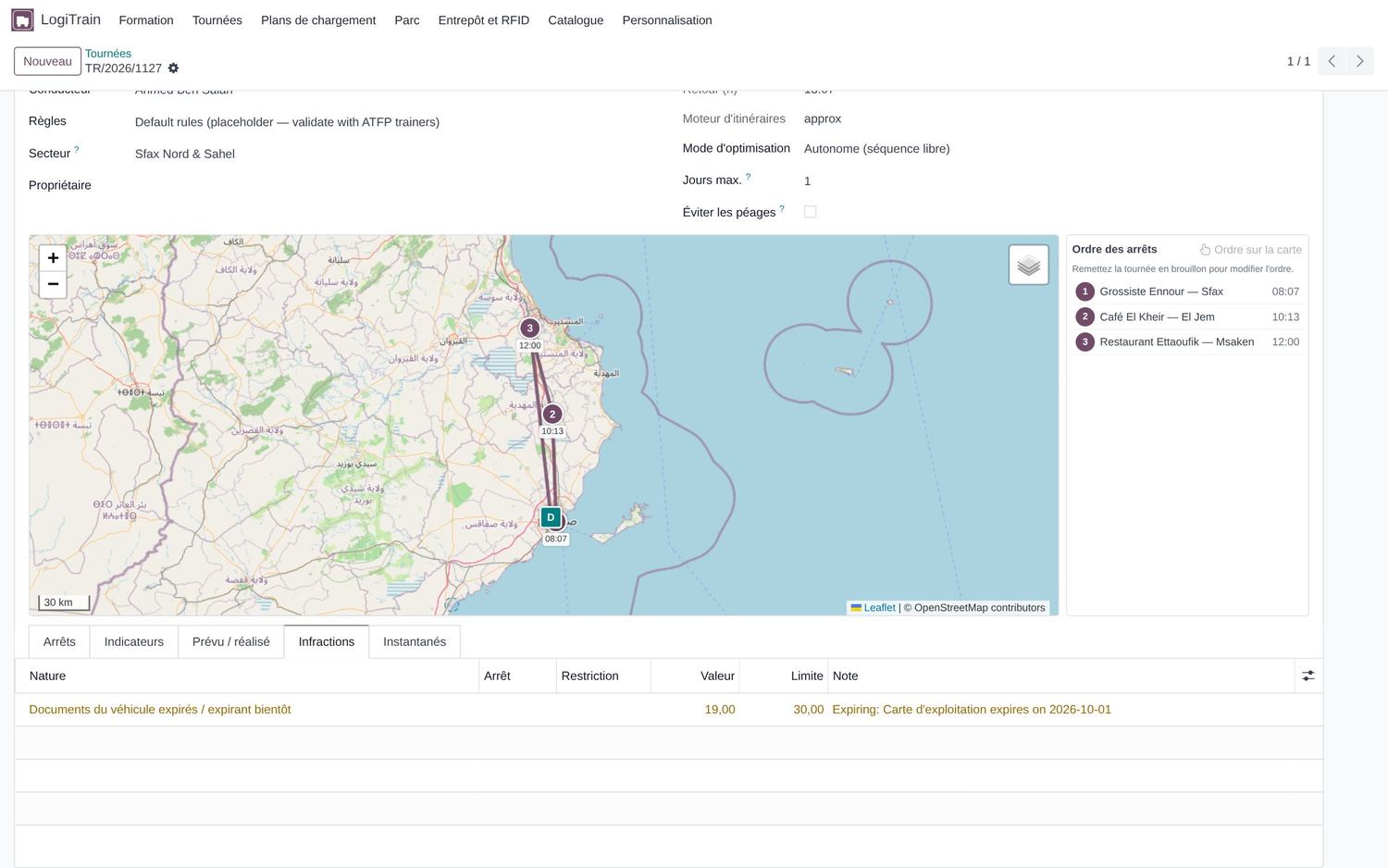Click the Ordre sur la carte button
This screenshot has height=868, width=1388.
click(x=1251, y=250)
